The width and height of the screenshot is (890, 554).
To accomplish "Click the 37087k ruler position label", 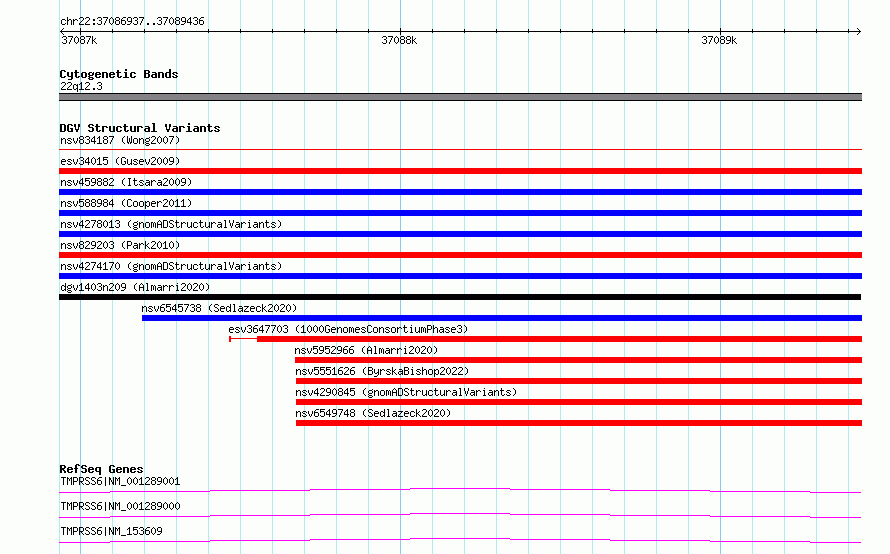I will 79,40.
